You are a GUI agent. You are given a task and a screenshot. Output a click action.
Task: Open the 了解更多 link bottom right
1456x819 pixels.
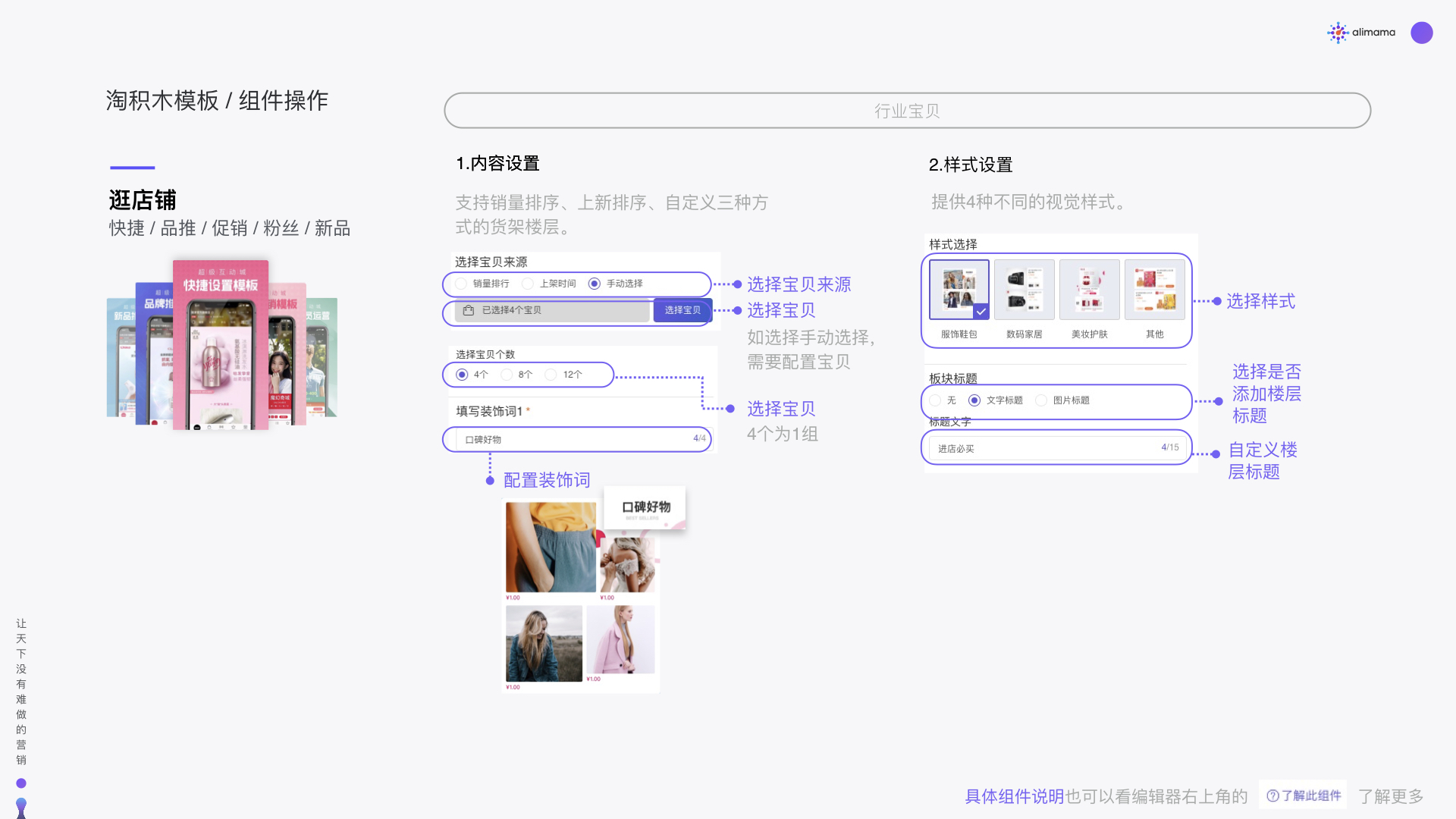pyautogui.click(x=1392, y=796)
